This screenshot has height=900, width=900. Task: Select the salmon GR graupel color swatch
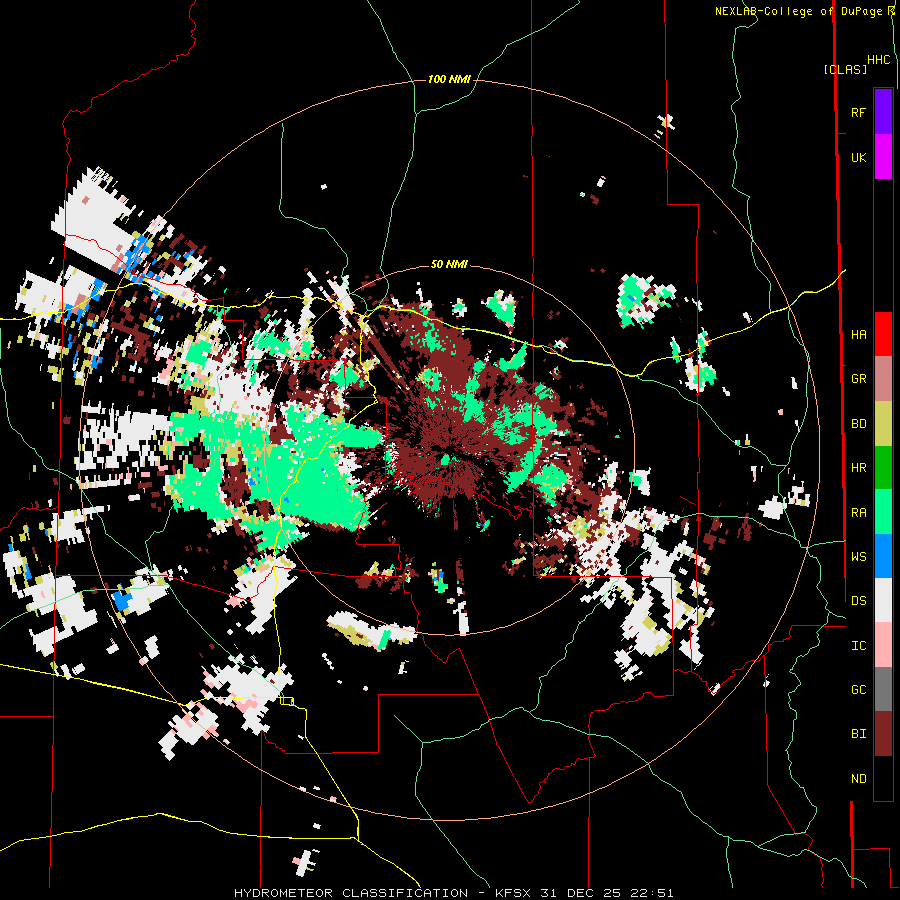coord(883,379)
